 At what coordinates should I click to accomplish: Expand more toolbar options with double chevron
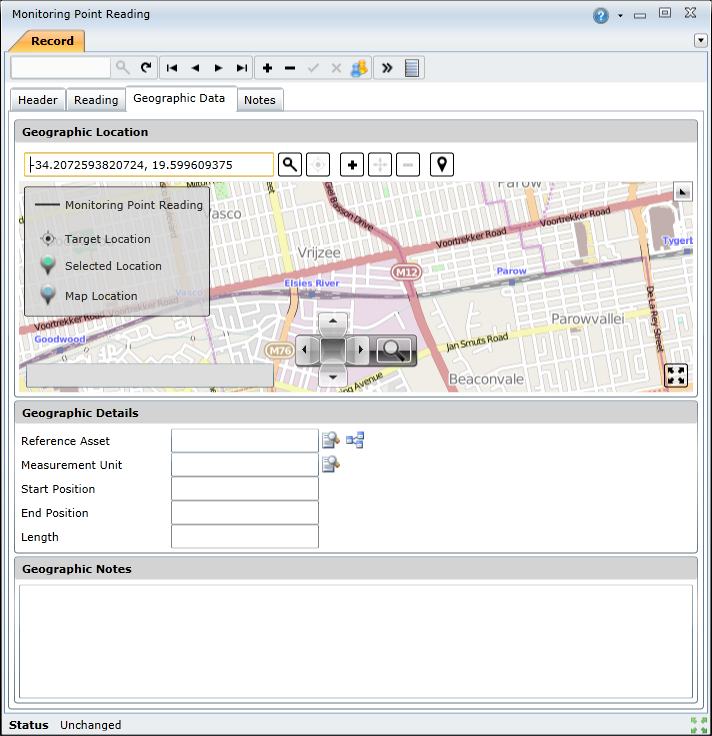pos(387,68)
